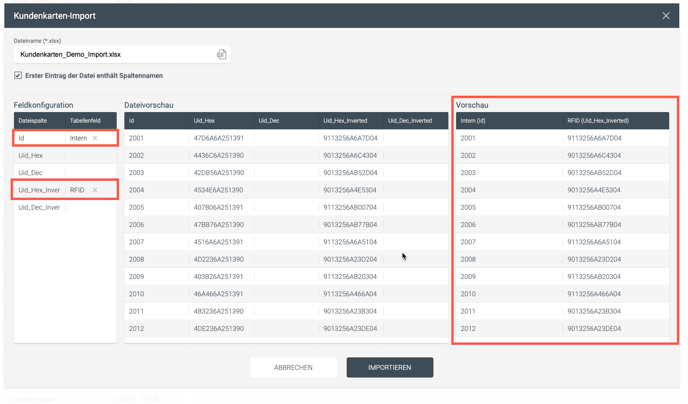688x404 pixels.
Task: Click Id cell 2001 in Dateivorschau
Action: point(136,138)
